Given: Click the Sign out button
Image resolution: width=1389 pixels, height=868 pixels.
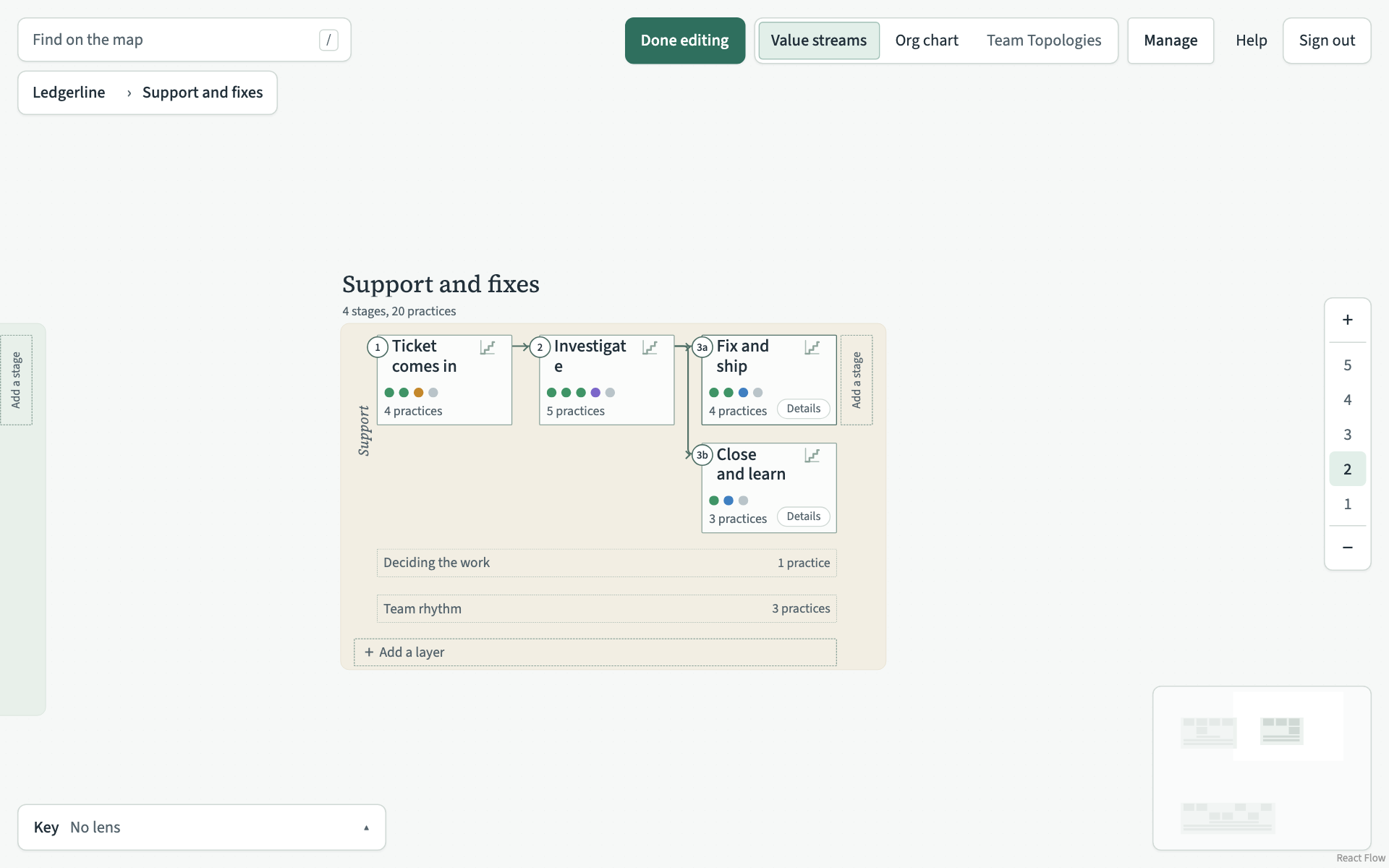Looking at the screenshot, I should [1327, 41].
